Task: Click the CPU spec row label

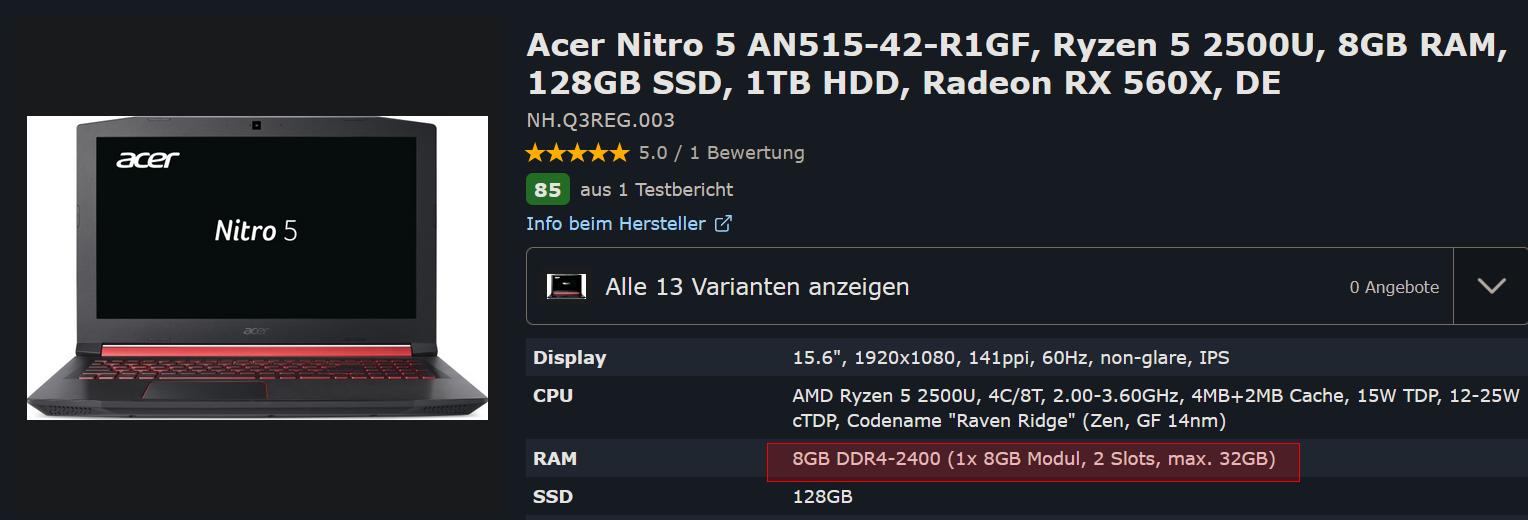Action: 553,396
